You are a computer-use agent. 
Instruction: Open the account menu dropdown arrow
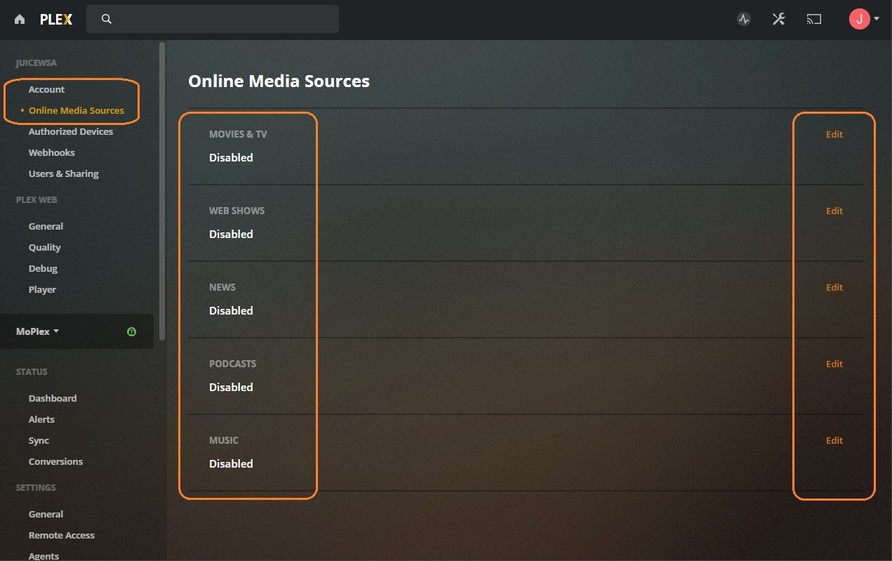(877, 19)
